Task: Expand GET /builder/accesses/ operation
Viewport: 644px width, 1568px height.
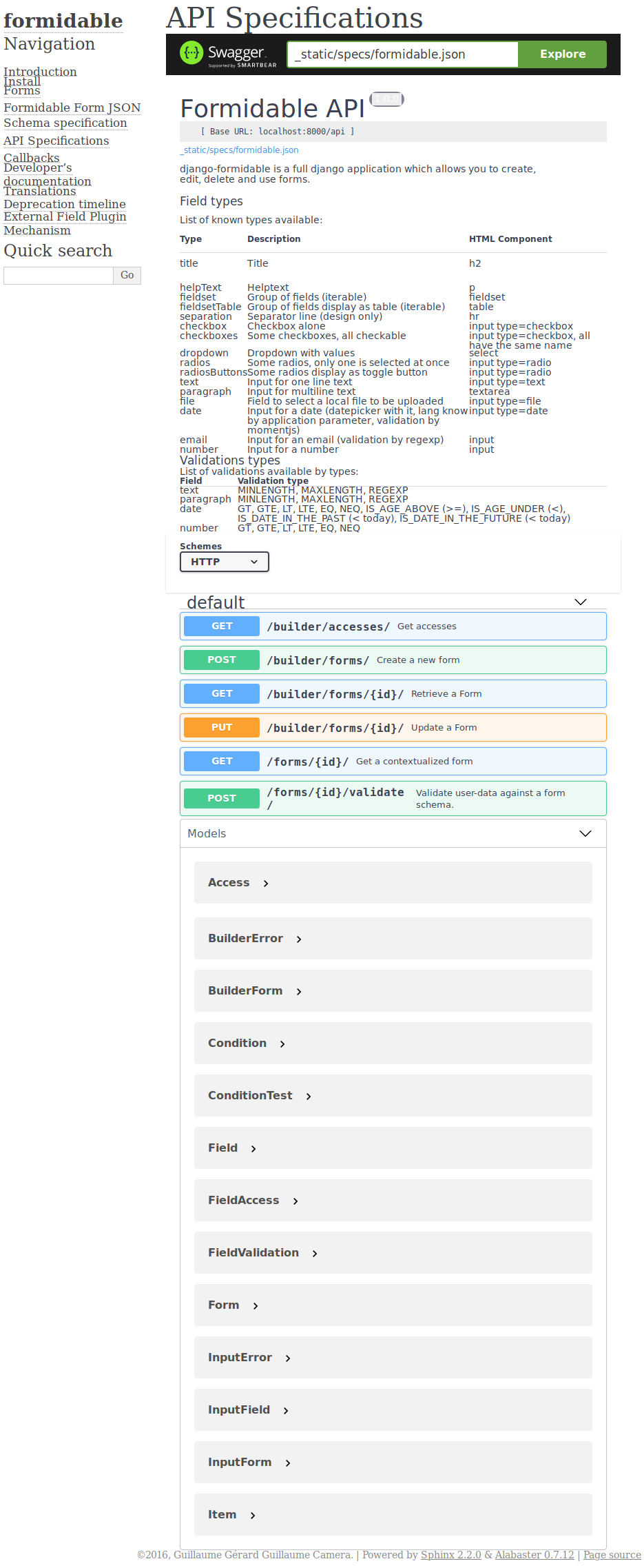Action: (x=393, y=626)
